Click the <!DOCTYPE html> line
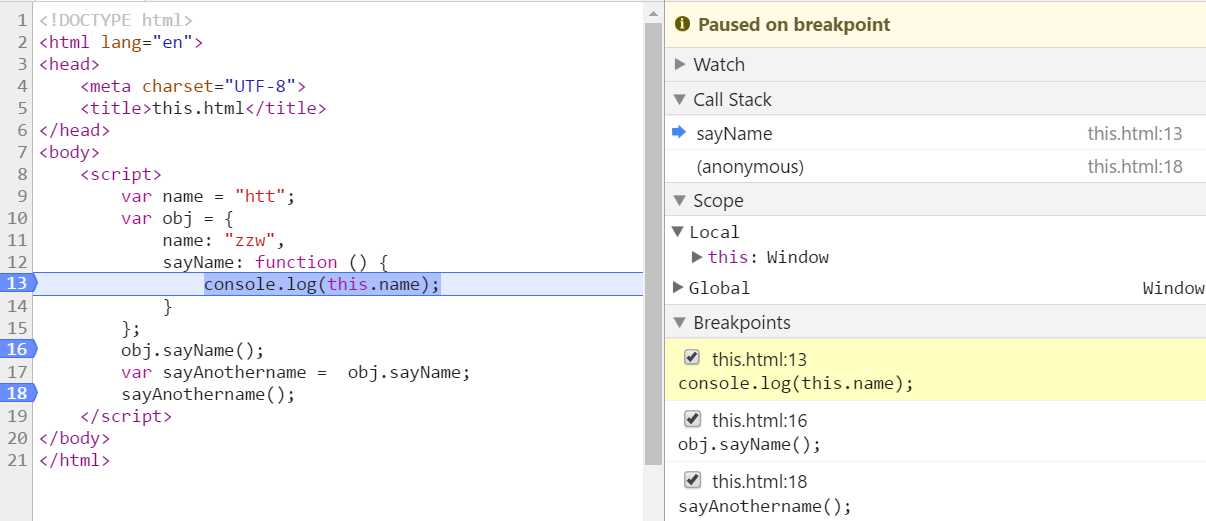Image resolution: width=1206 pixels, height=521 pixels. coord(116,20)
